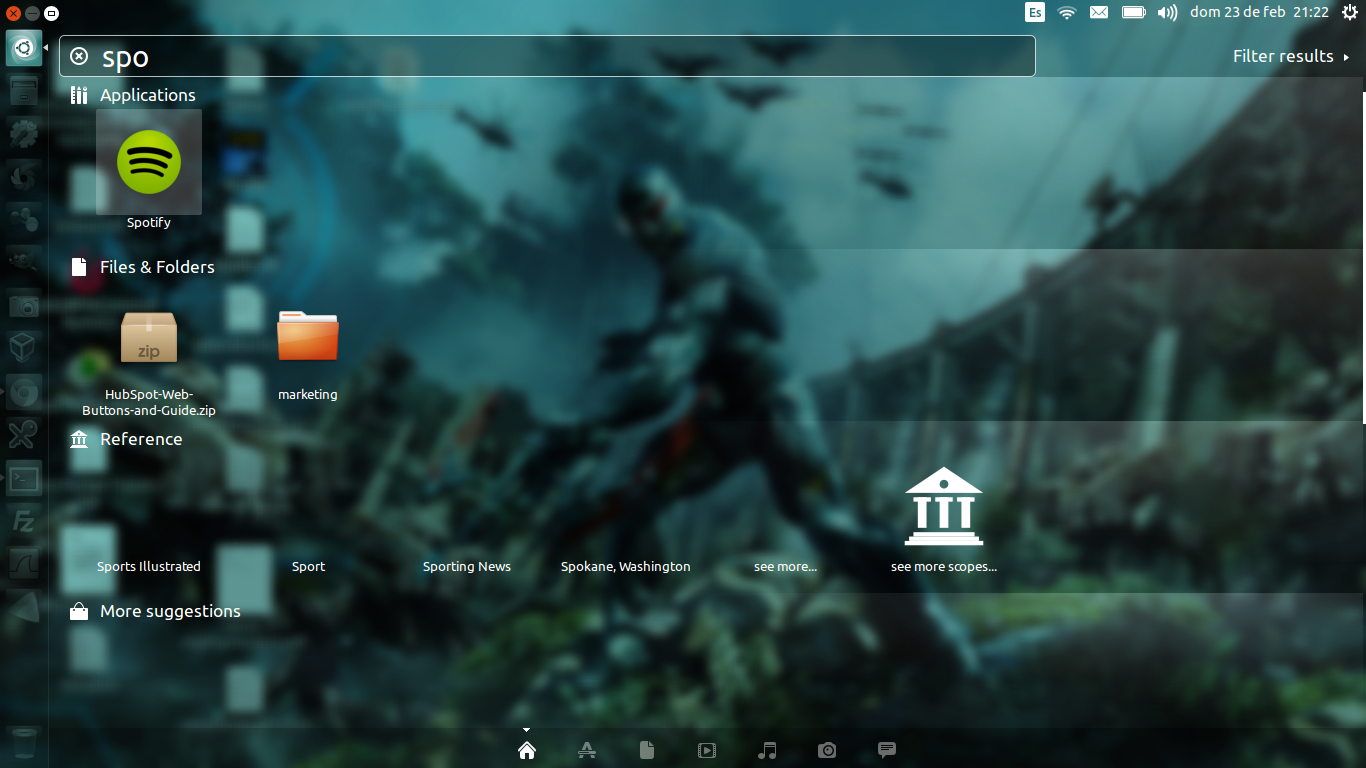Open the Sporting News reference result
The image size is (1366, 768).
click(467, 566)
